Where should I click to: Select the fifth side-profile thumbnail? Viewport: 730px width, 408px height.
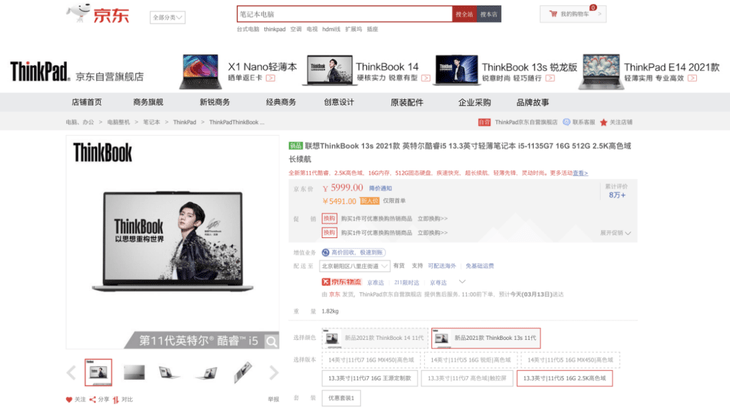coord(243,372)
